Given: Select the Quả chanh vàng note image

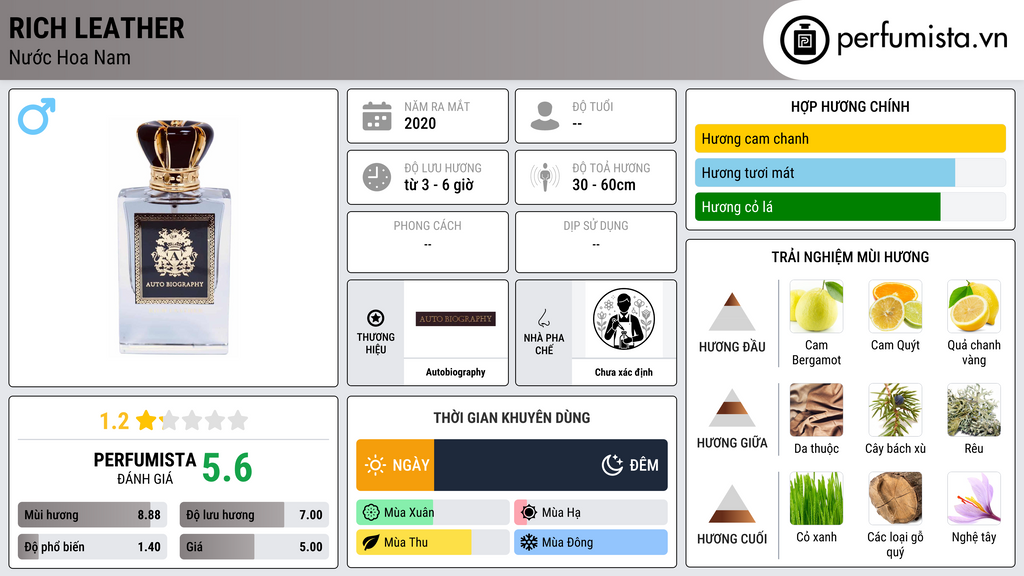Looking at the screenshot, I should pyautogui.click(x=974, y=306).
